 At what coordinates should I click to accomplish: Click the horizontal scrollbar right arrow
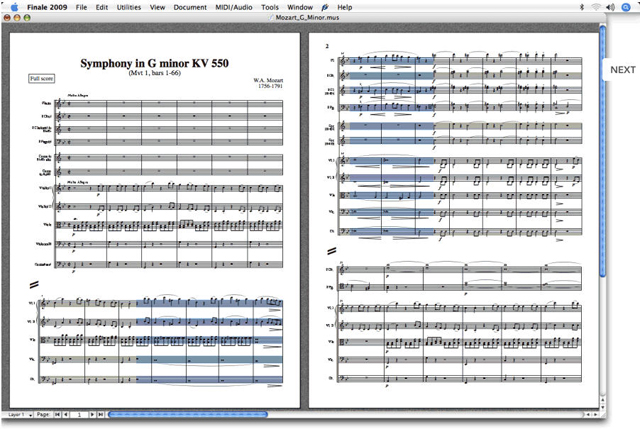point(594,415)
